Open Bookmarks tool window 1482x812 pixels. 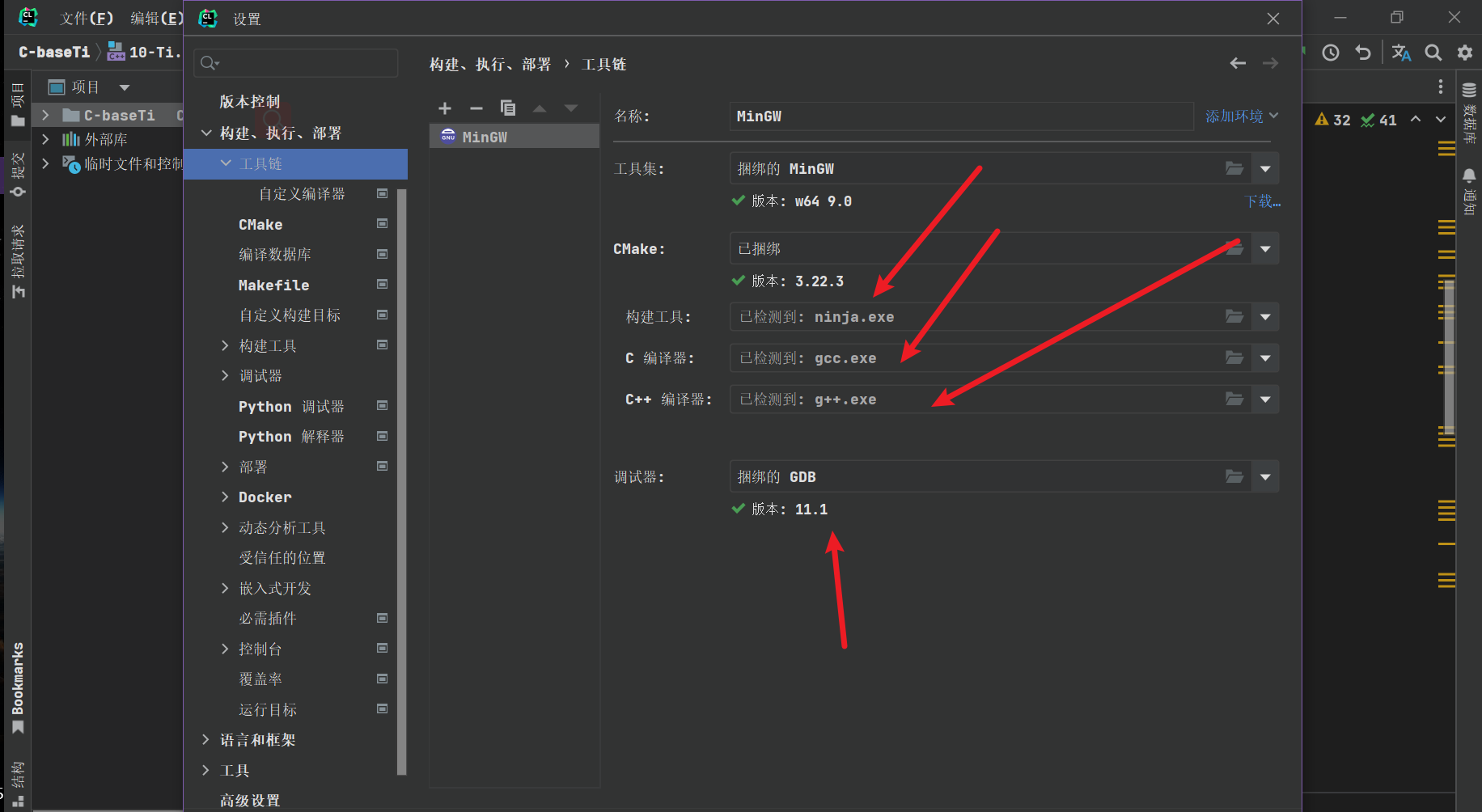(17, 688)
